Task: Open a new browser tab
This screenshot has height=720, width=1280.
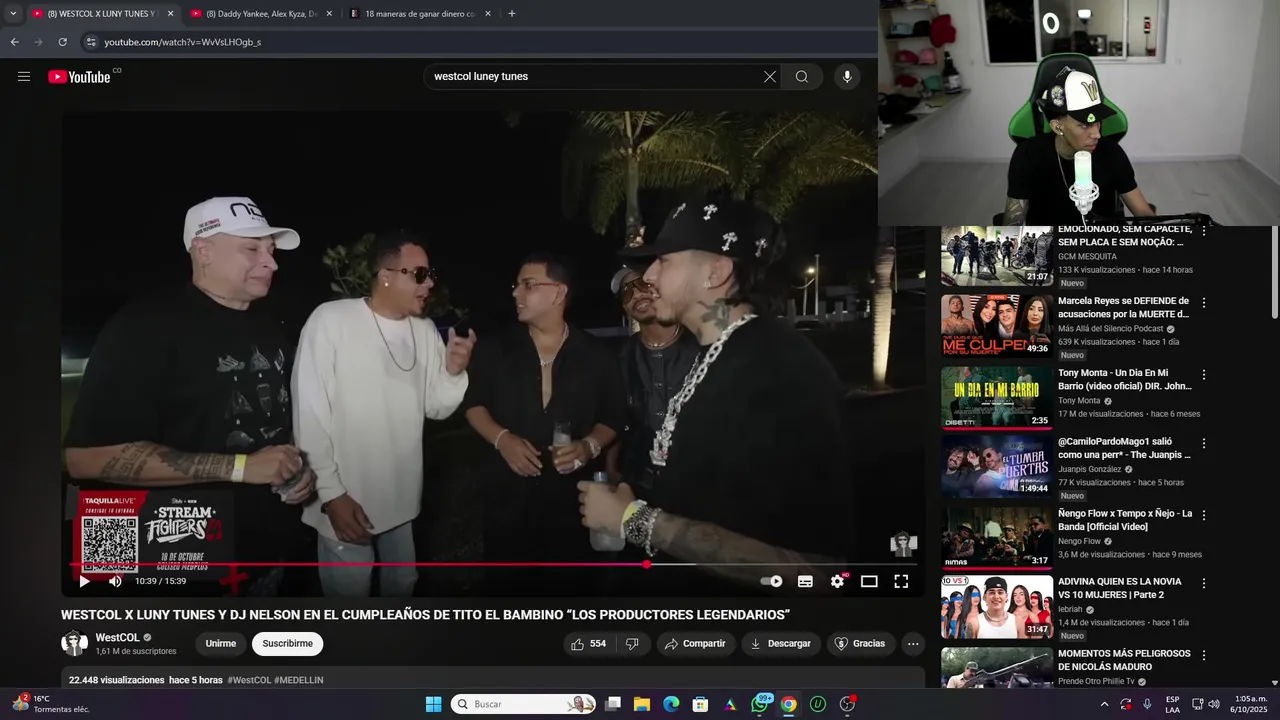Action: tap(512, 14)
